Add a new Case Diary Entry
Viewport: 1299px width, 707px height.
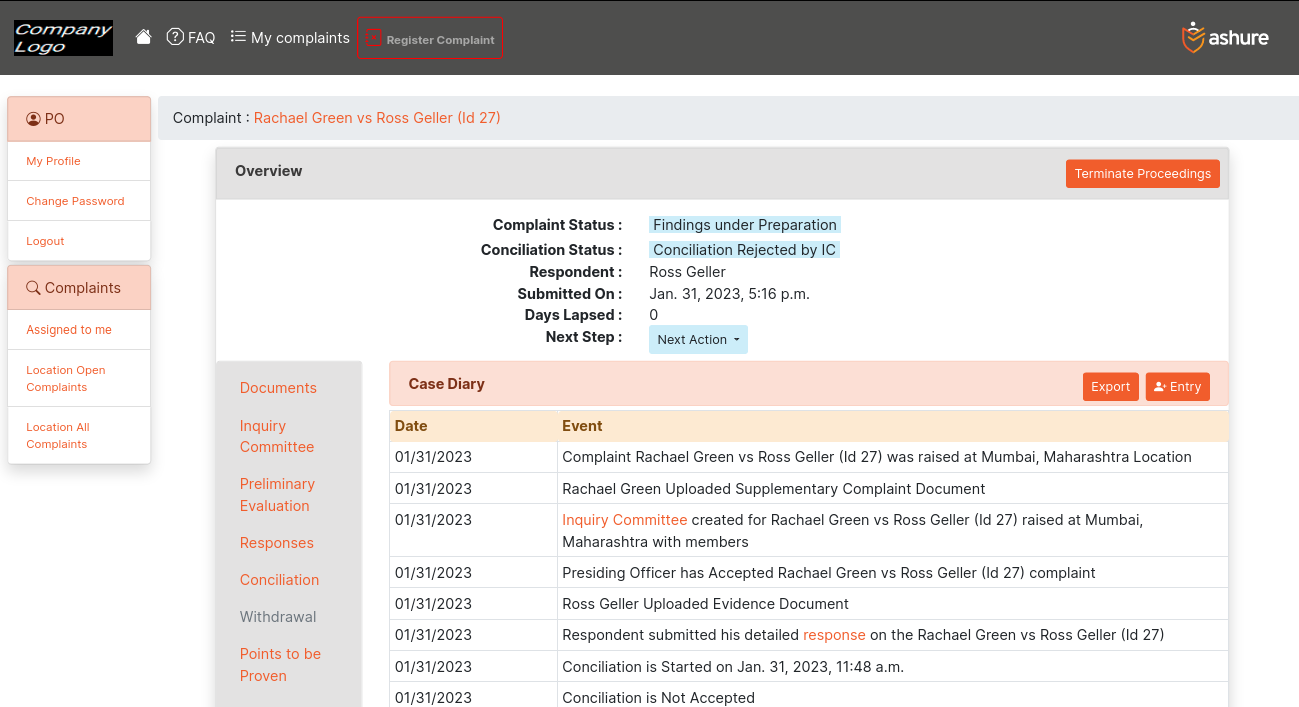pos(1177,387)
